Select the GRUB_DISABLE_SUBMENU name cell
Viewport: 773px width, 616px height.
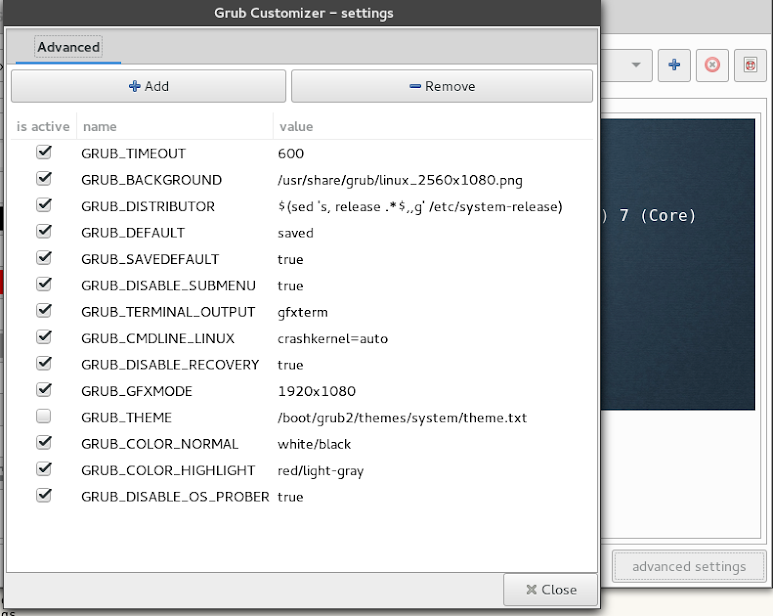[168, 286]
